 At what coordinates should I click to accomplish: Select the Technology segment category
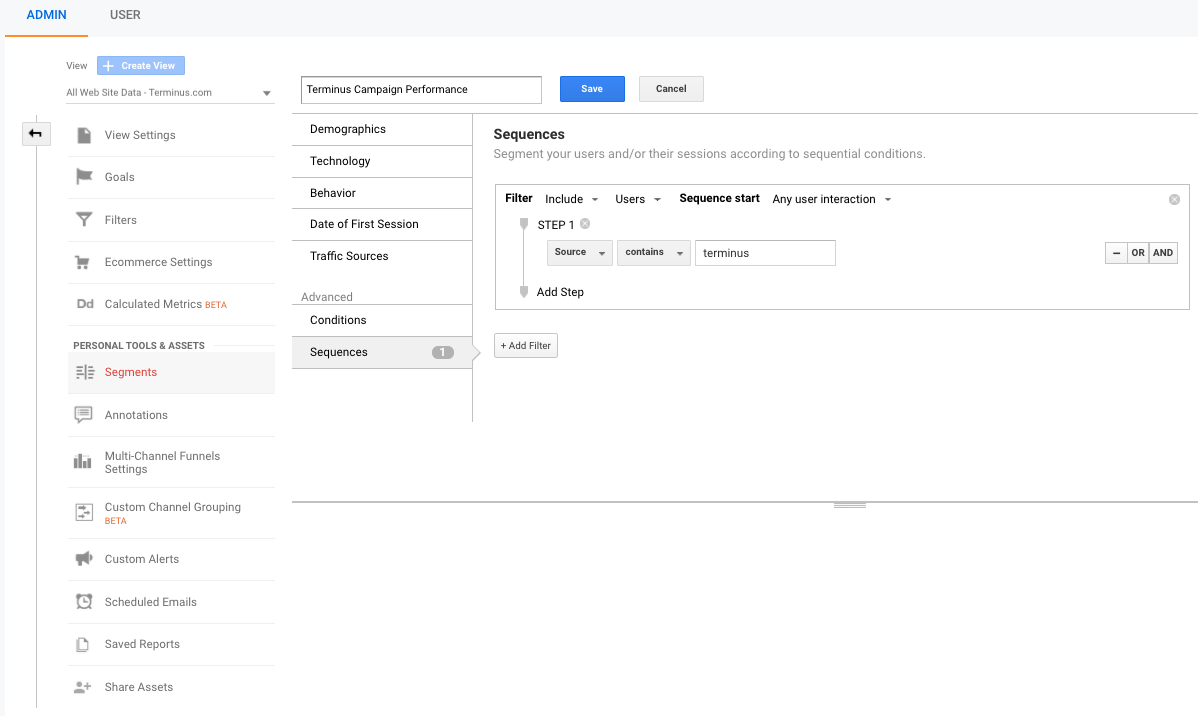[x=382, y=161]
